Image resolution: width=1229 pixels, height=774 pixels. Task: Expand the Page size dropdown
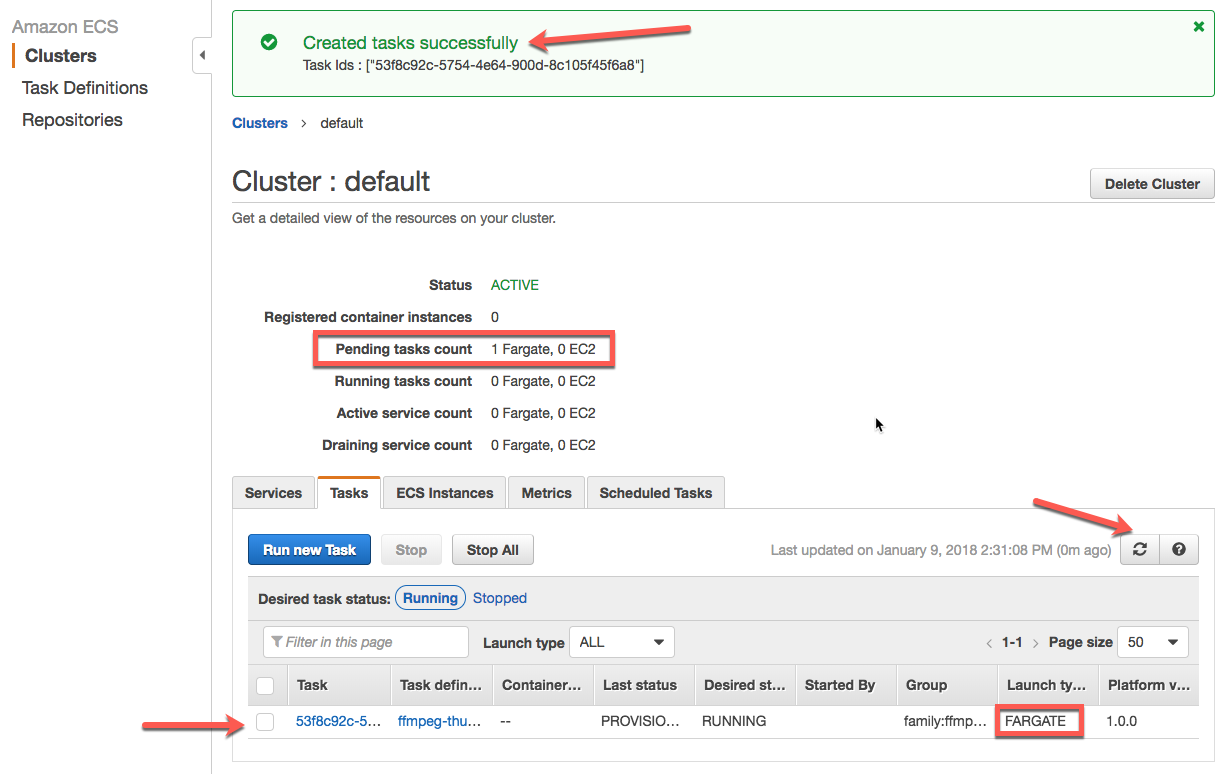[x=1153, y=642]
